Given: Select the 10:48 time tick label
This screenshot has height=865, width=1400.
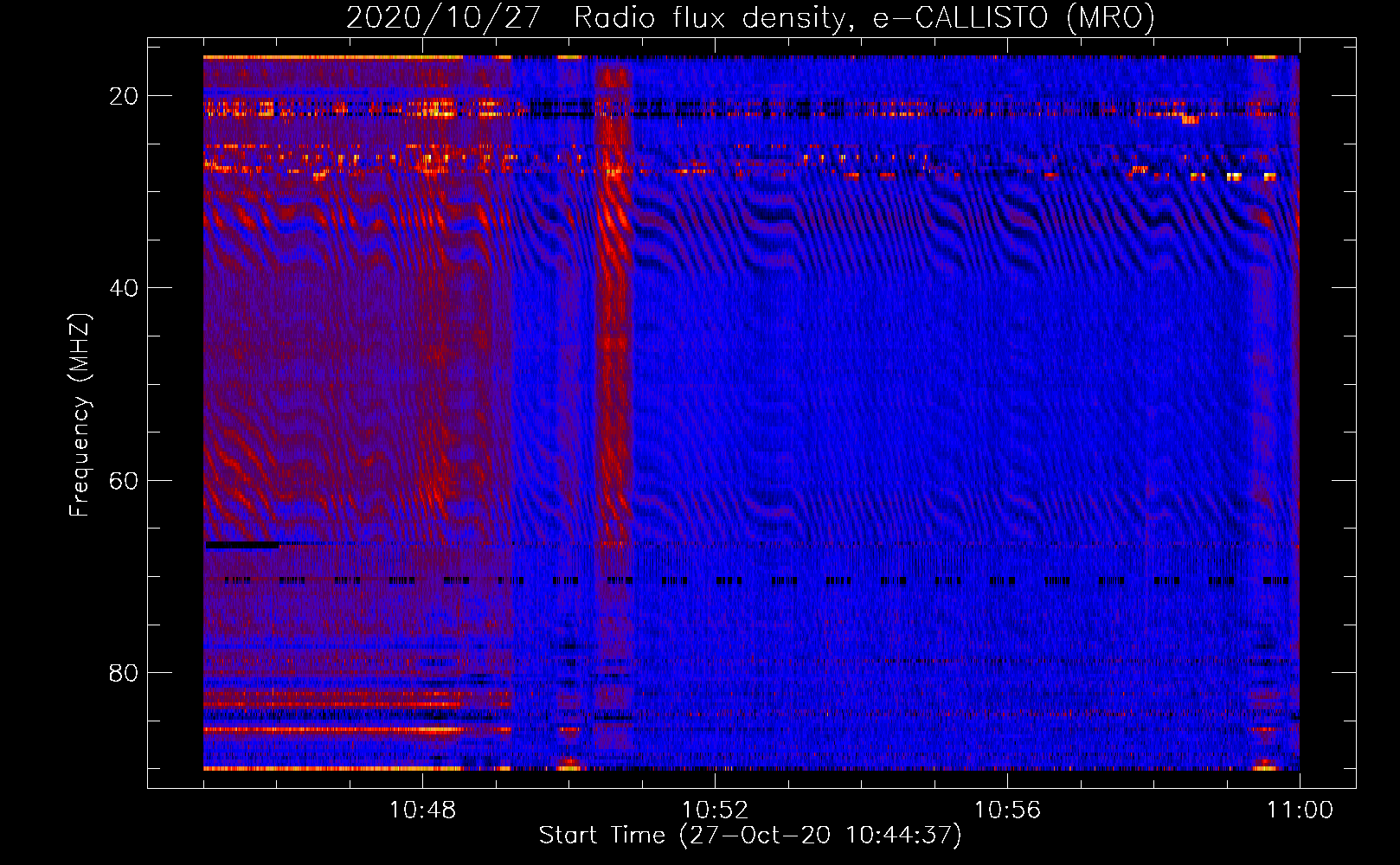Looking at the screenshot, I should pyautogui.click(x=422, y=811).
